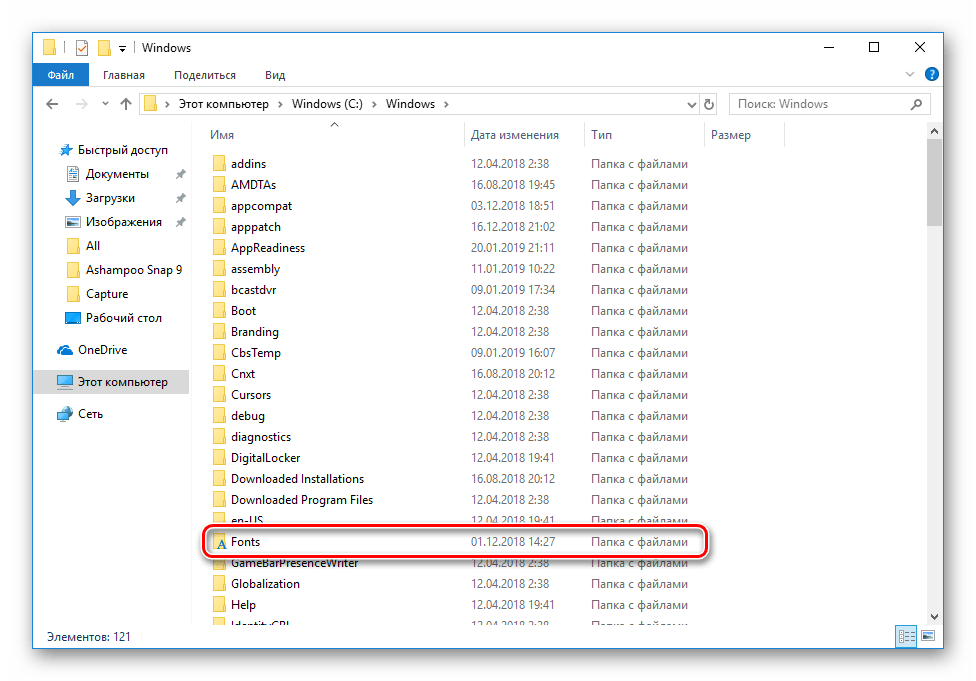
Task: Select the Fonts folder in the list
Action: pyautogui.click(x=245, y=542)
